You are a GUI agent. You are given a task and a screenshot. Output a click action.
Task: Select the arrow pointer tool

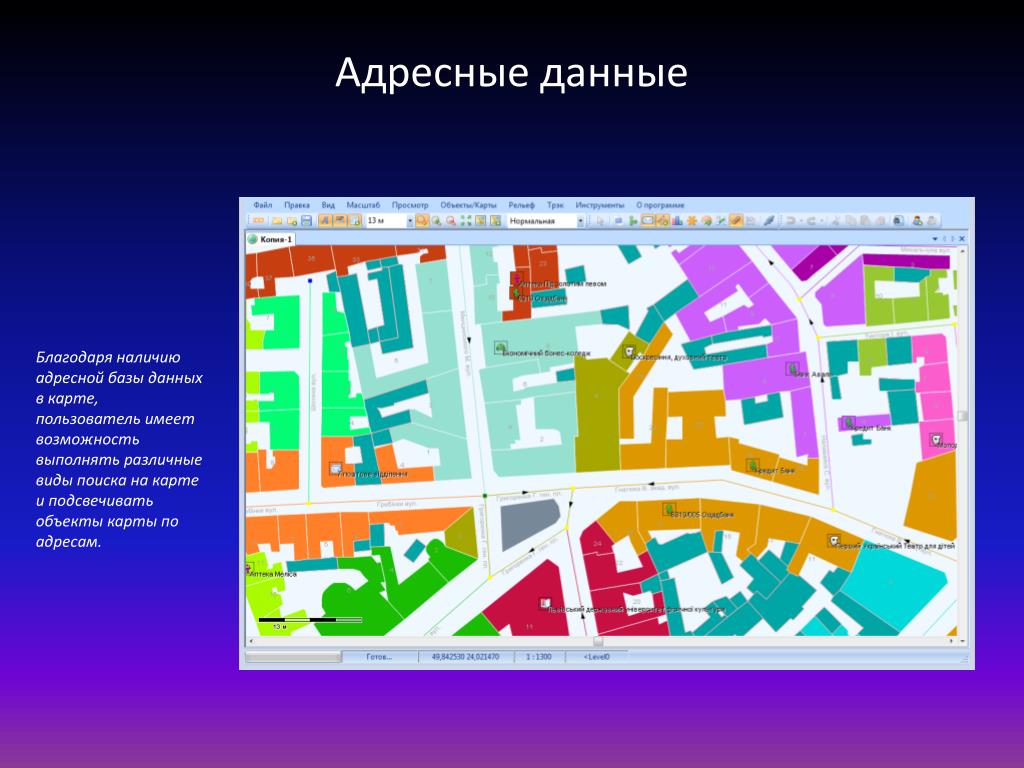[600, 221]
